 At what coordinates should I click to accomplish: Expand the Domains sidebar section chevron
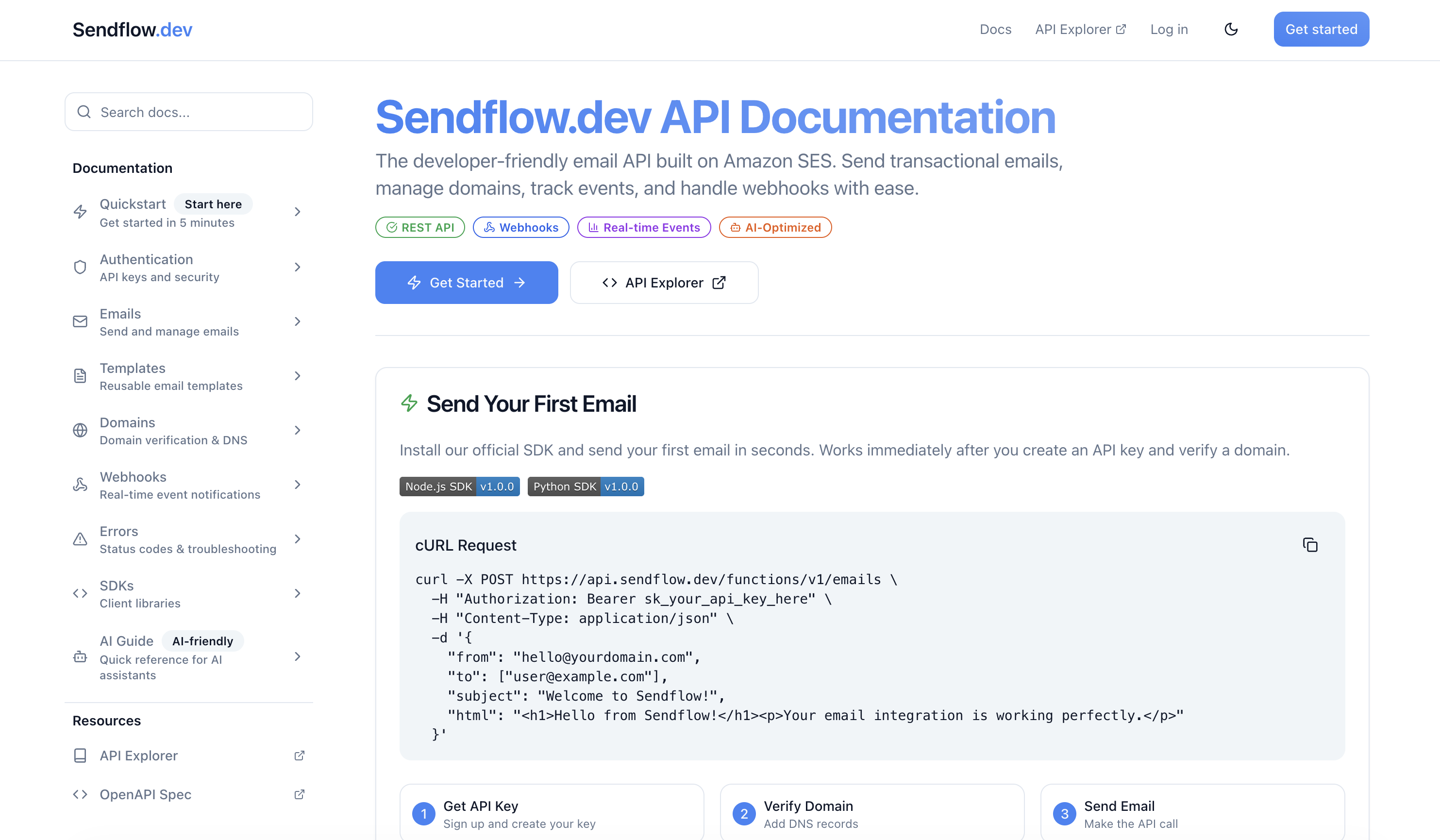pyautogui.click(x=298, y=430)
